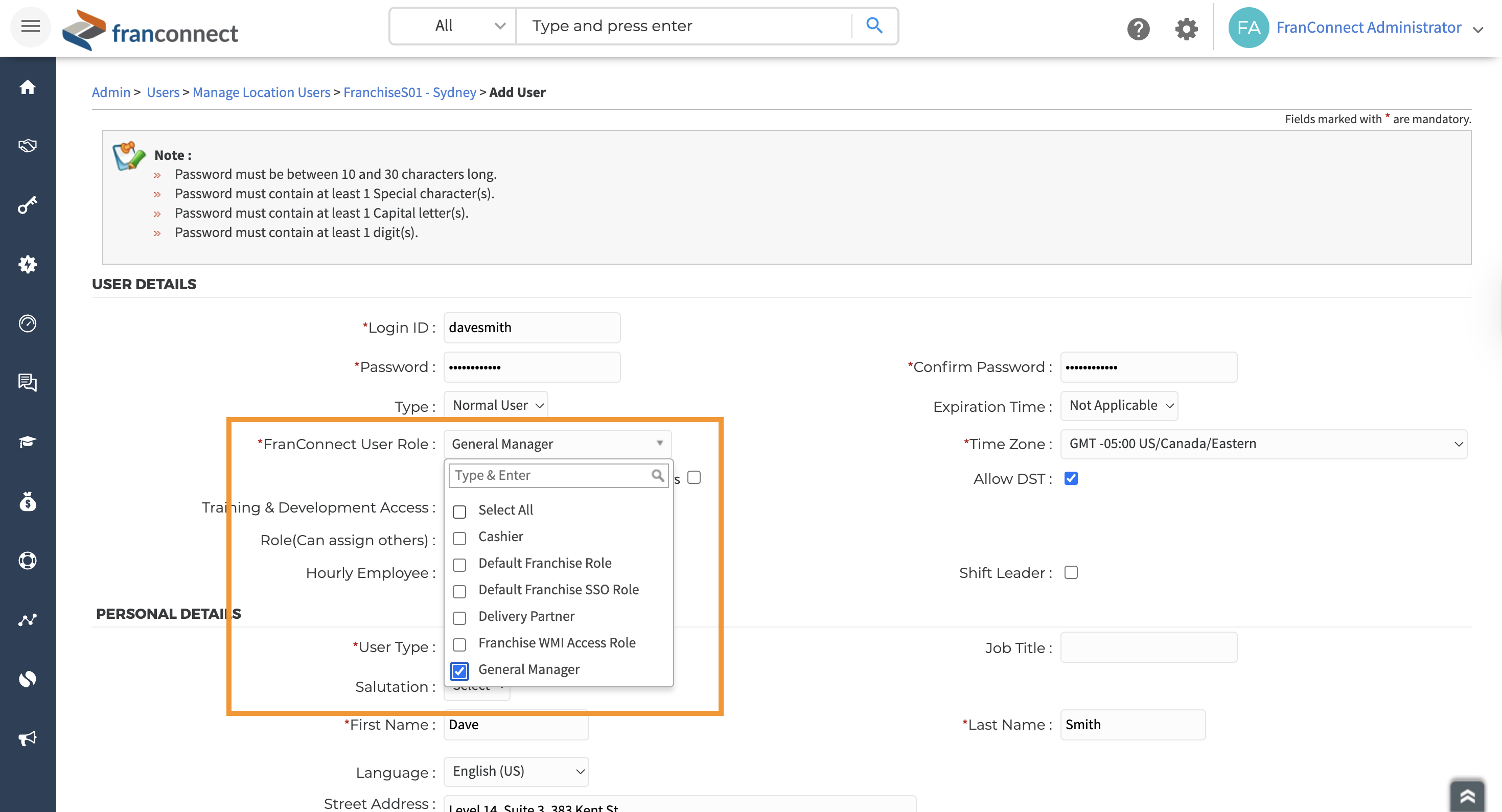1502x812 pixels.
Task: Open the handshake franchise icon
Action: (28, 145)
